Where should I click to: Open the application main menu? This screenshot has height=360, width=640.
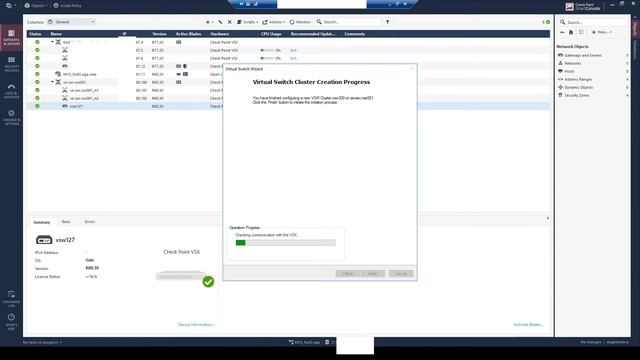(10, 6)
